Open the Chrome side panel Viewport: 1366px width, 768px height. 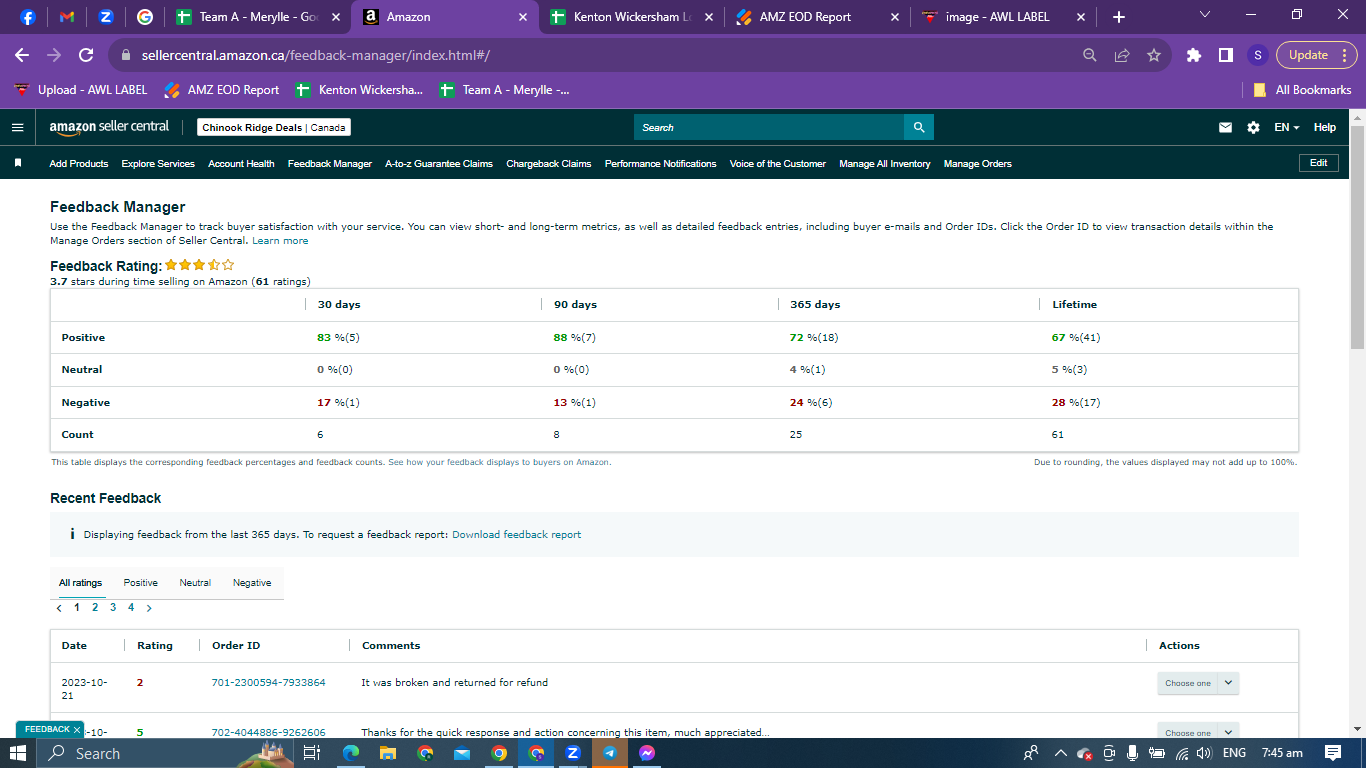1226,55
